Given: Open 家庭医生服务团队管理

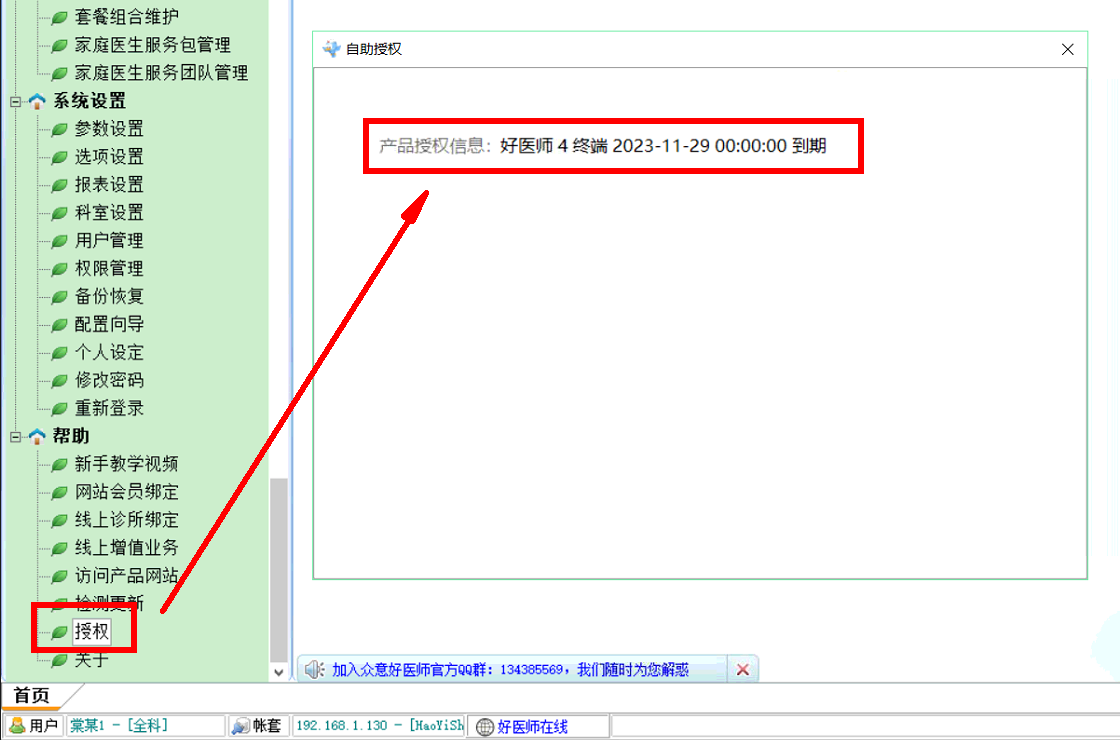Looking at the screenshot, I should 161,73.
